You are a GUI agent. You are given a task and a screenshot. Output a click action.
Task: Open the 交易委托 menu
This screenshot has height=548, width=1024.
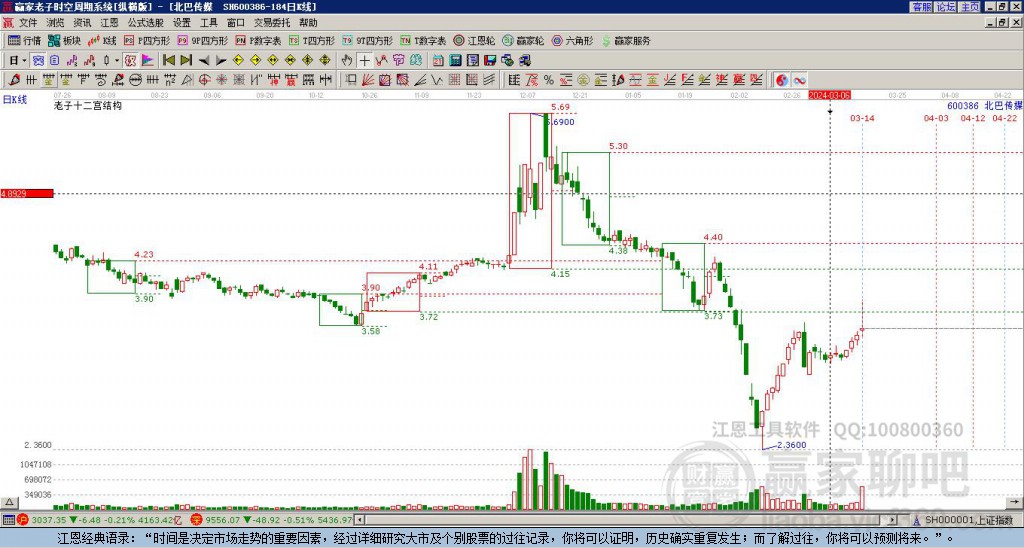pos(272,23)
